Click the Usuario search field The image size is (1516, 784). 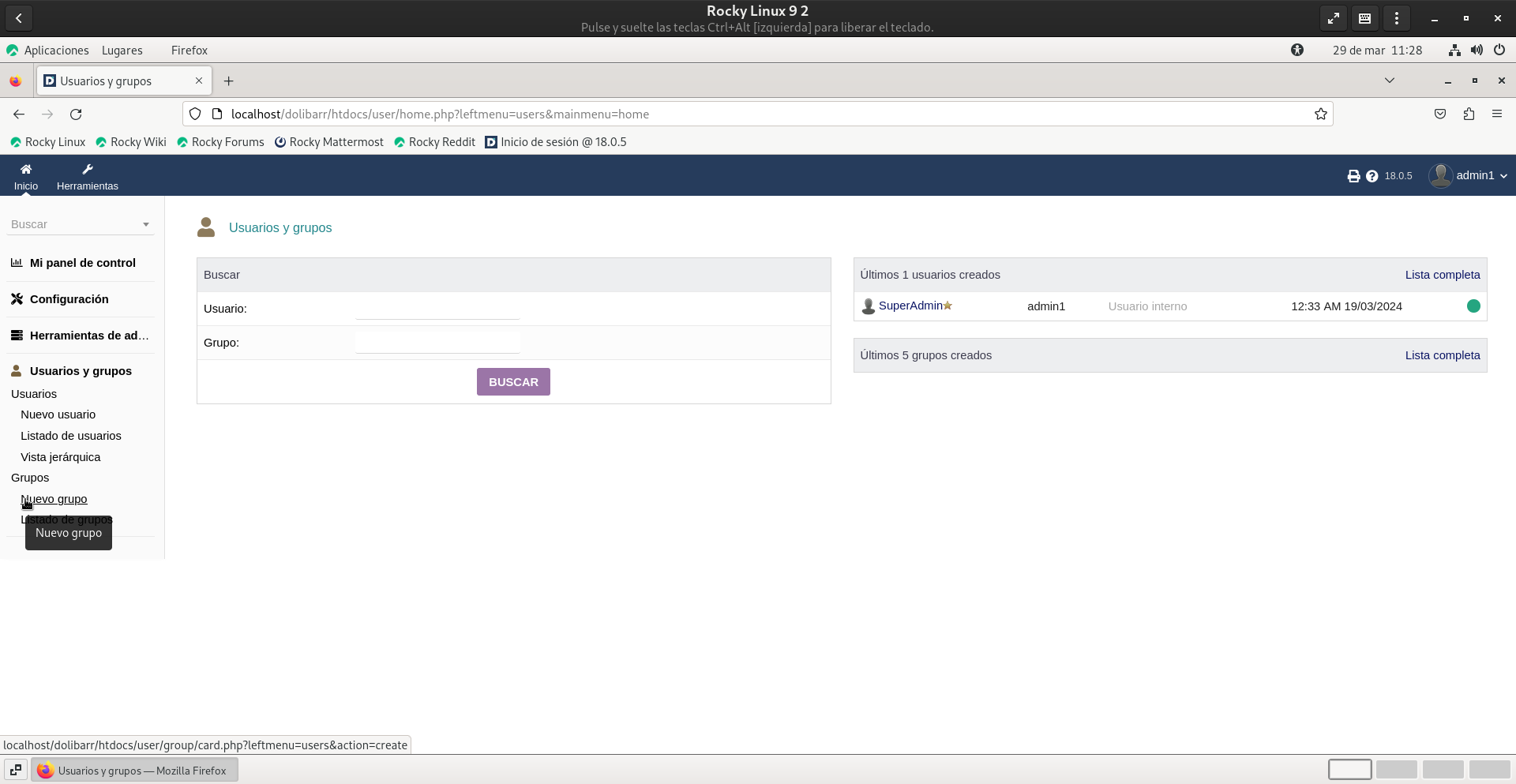pyautogui.click(x=437, y=309)
